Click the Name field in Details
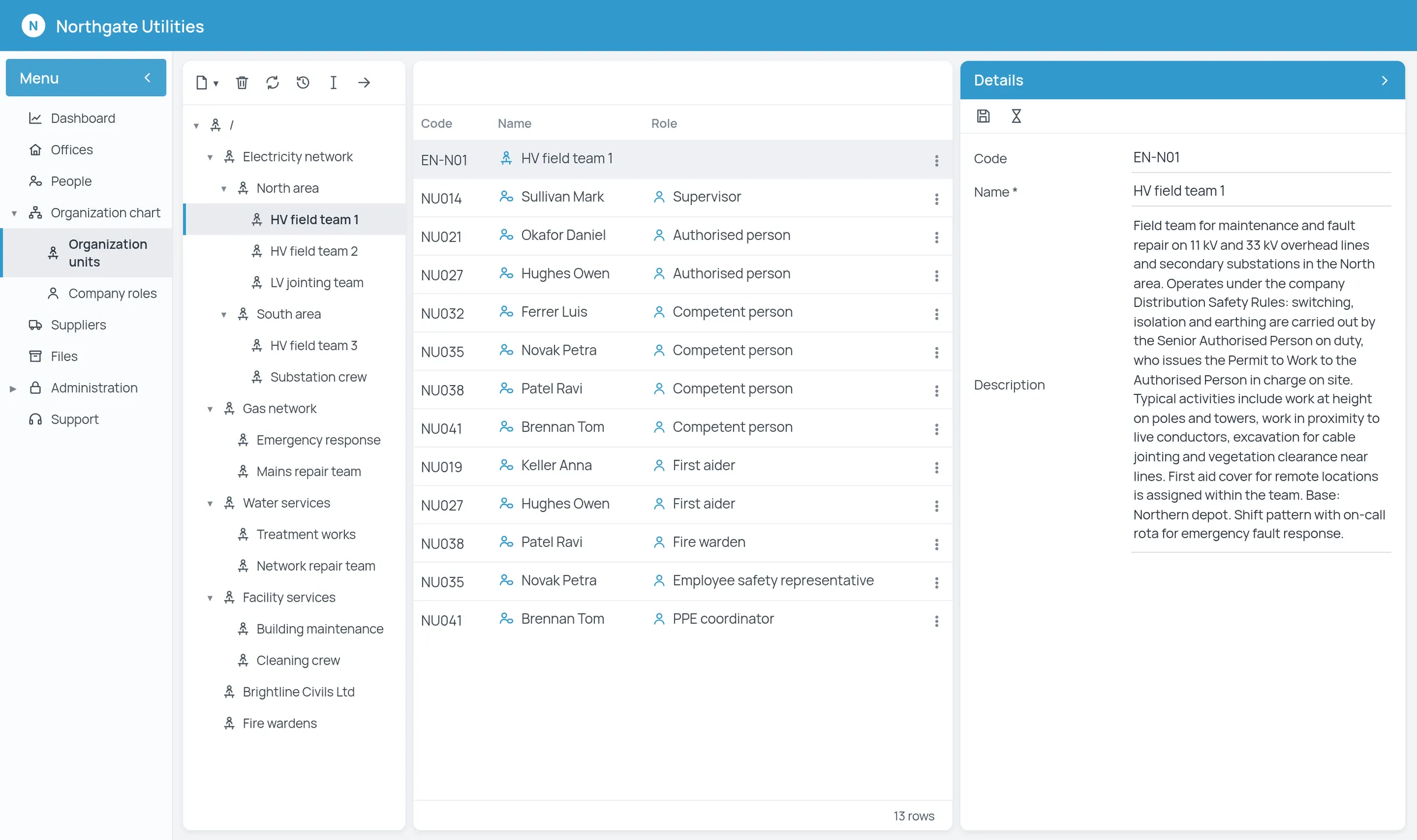 point(1261,190)
